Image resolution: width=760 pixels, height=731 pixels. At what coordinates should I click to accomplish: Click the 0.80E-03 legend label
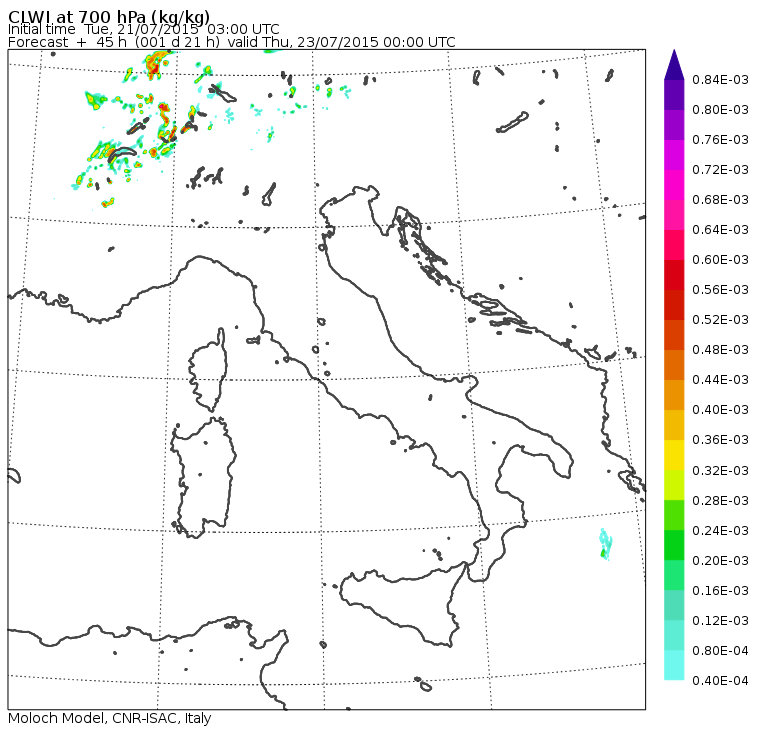click(720, 110)
